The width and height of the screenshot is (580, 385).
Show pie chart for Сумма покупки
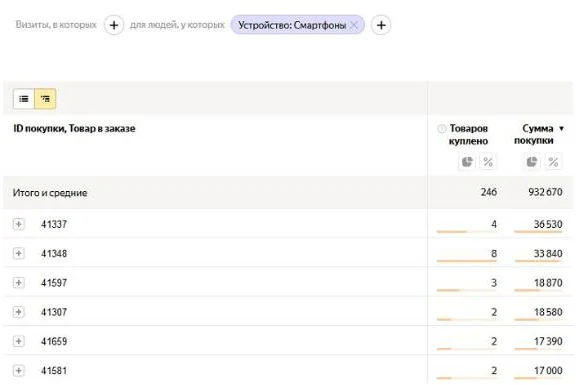pos(532,162)
